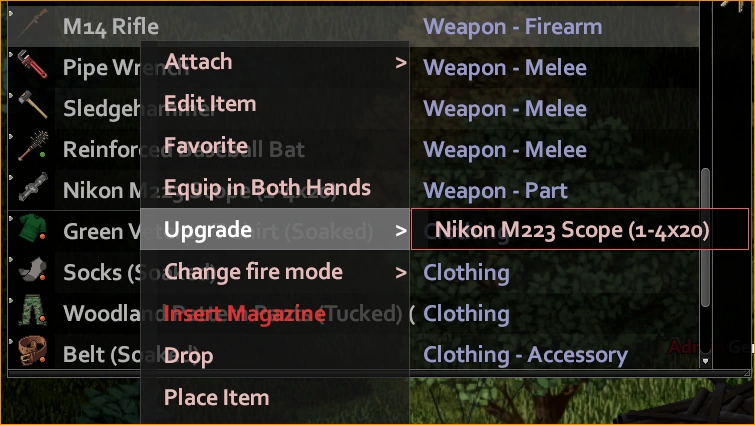Select the Reinforced Baseball Bat icon
755x425 pixels.
point(33,146)
